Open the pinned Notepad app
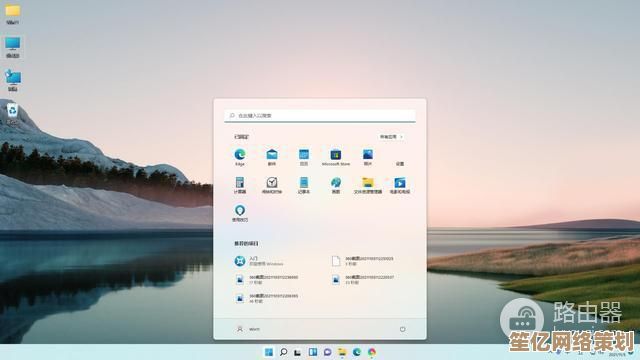 (x=304, y=185)
